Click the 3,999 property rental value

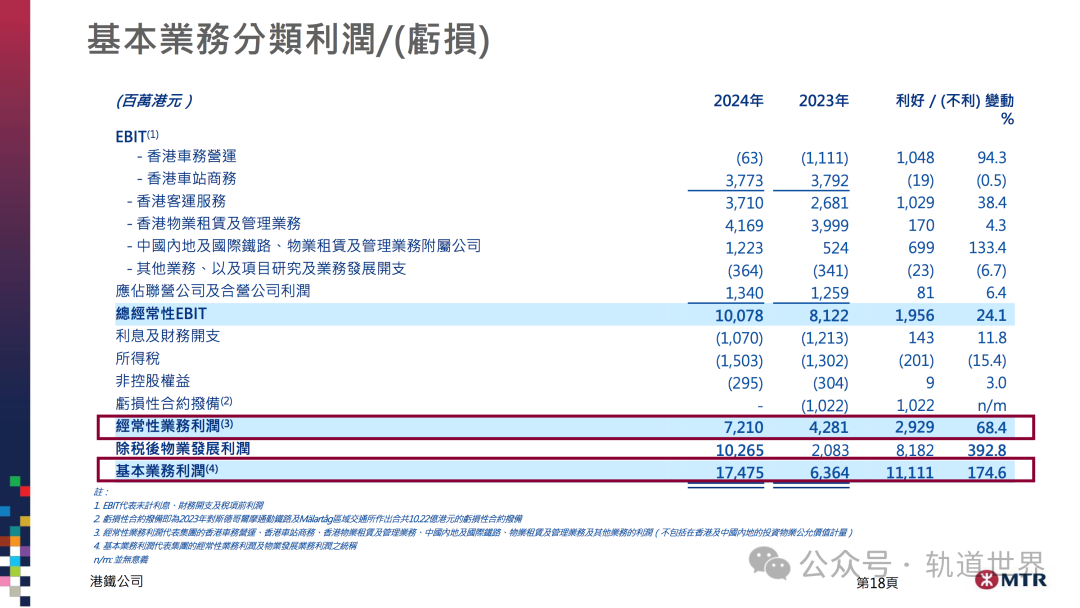830,226
